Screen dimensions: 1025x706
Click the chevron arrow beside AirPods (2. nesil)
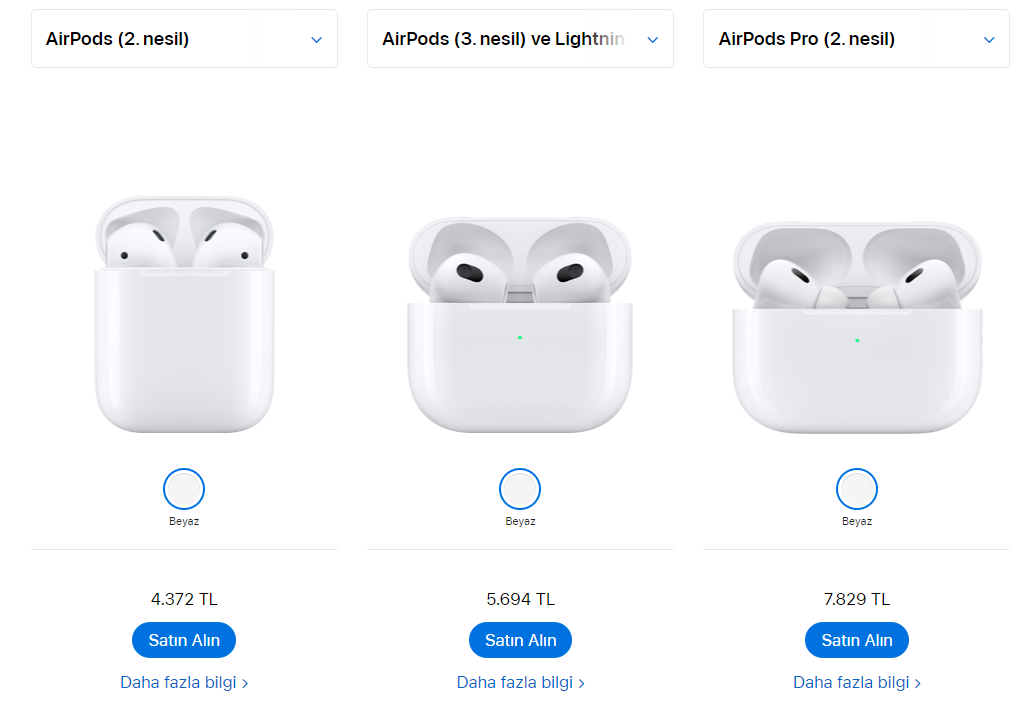(316, 40)
